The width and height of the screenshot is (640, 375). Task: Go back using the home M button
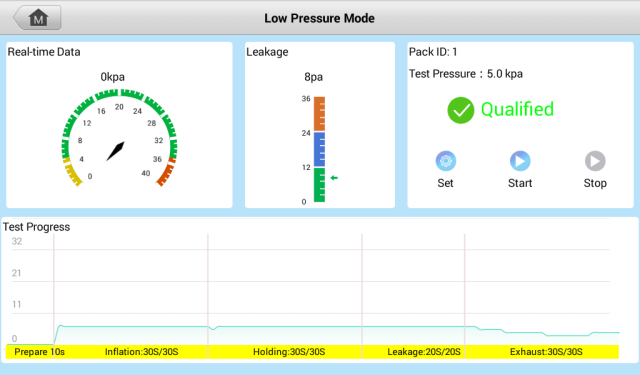(x=38, y=18)
